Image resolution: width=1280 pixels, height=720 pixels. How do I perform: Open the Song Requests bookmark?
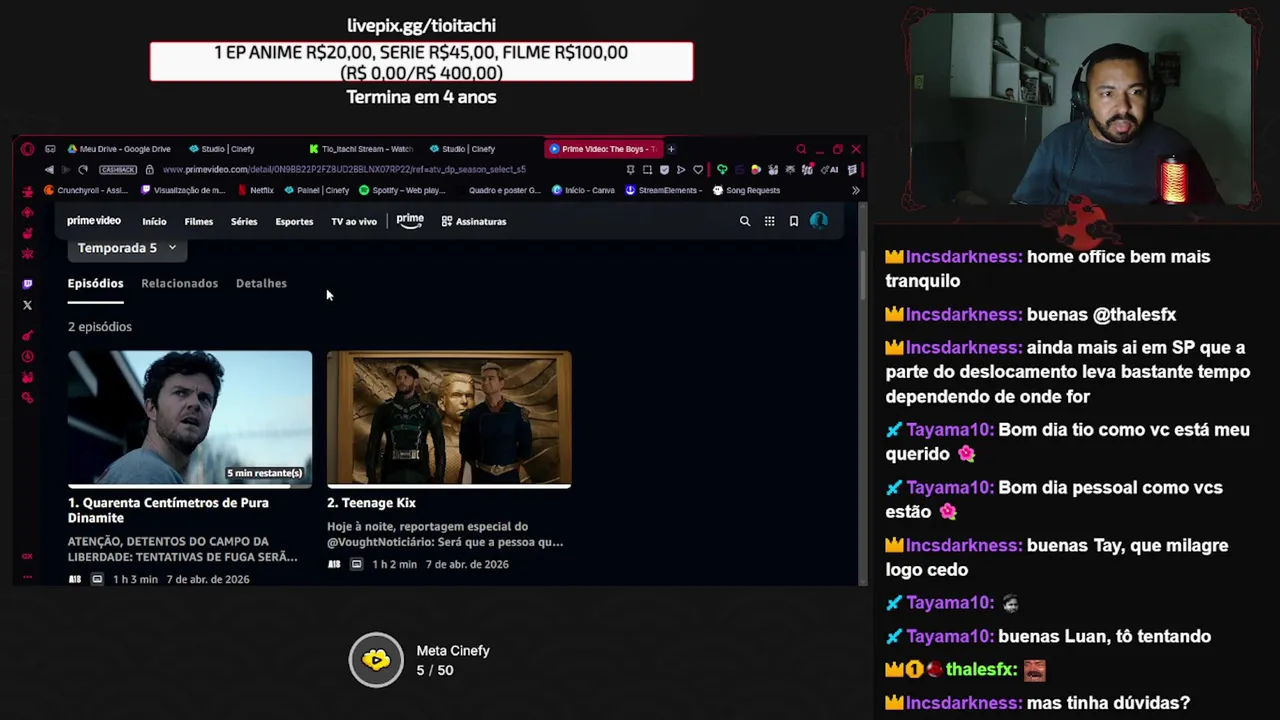click(x=746, y=190)
